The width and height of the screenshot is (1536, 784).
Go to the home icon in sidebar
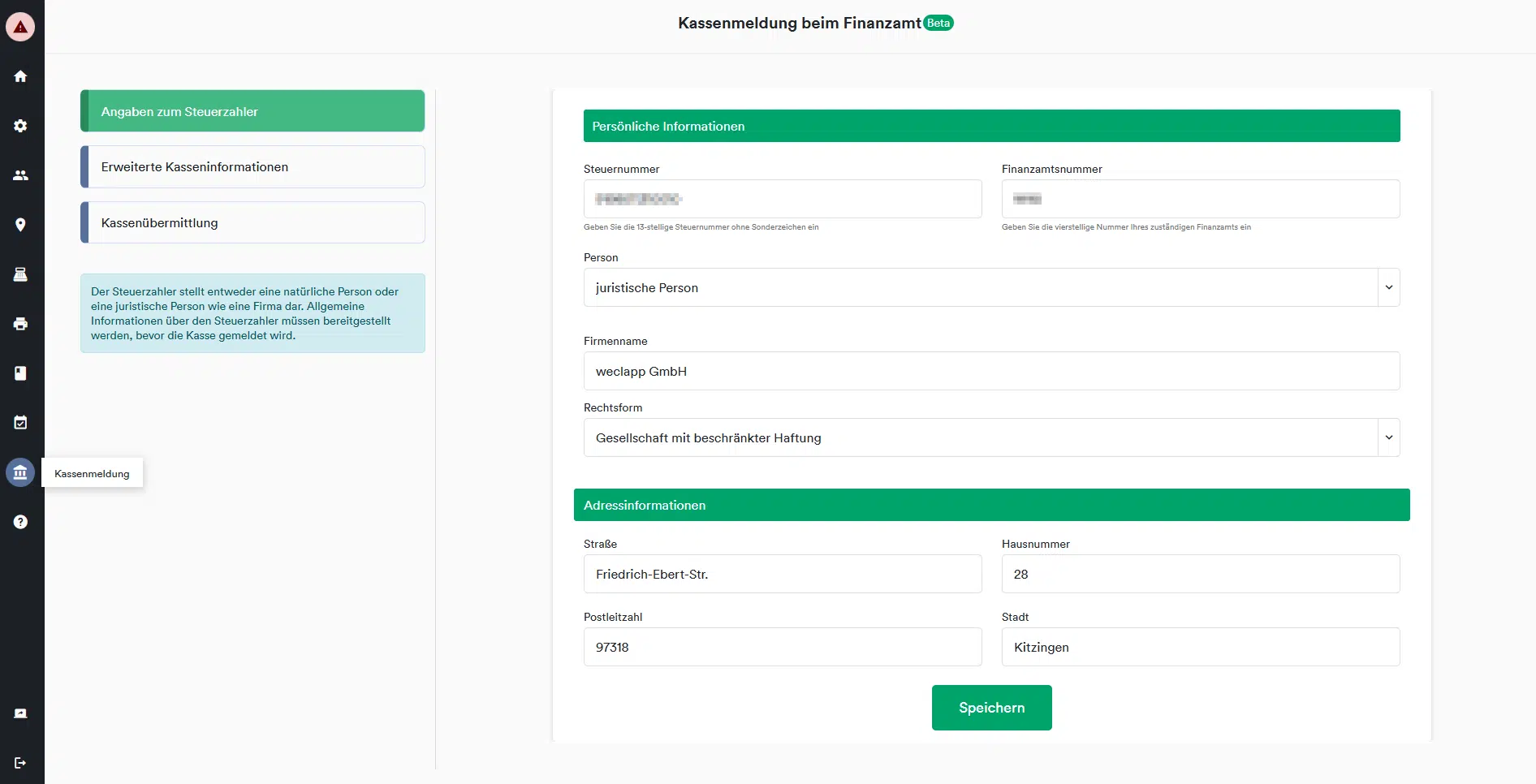[20, 76]
